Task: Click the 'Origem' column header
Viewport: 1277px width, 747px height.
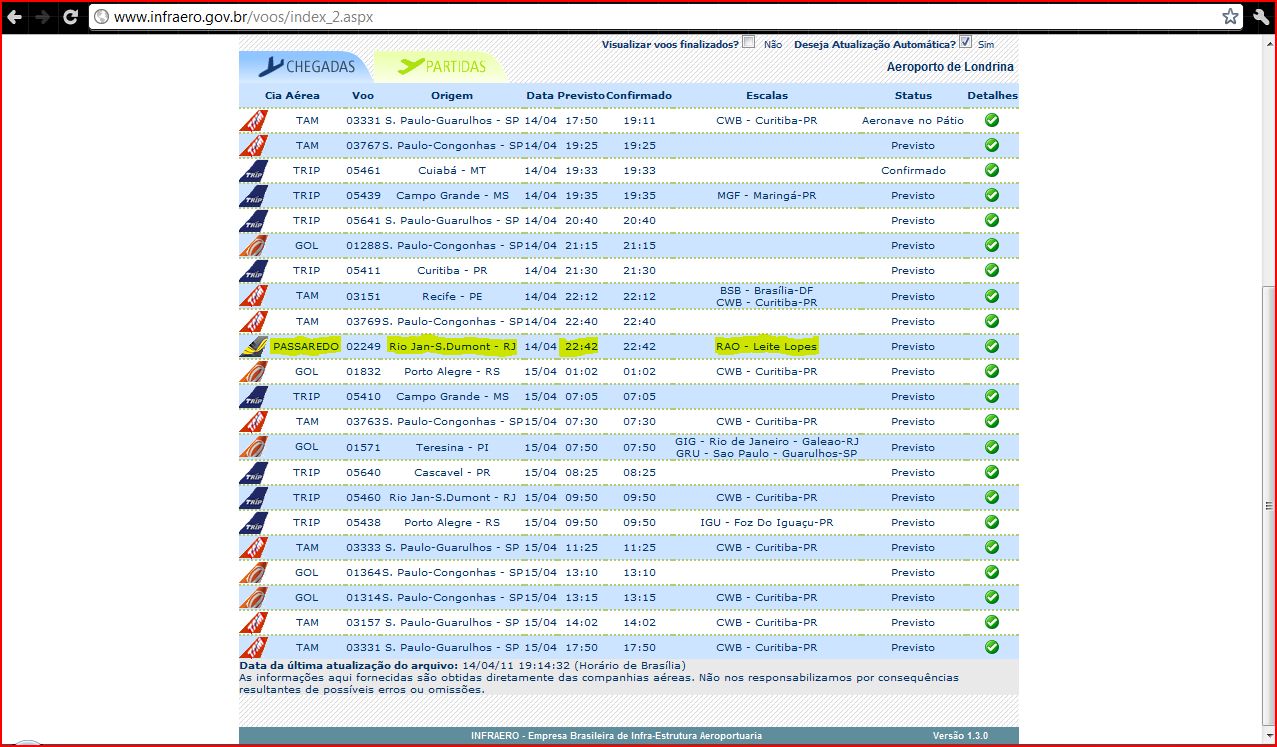Action: pos(451,96)
